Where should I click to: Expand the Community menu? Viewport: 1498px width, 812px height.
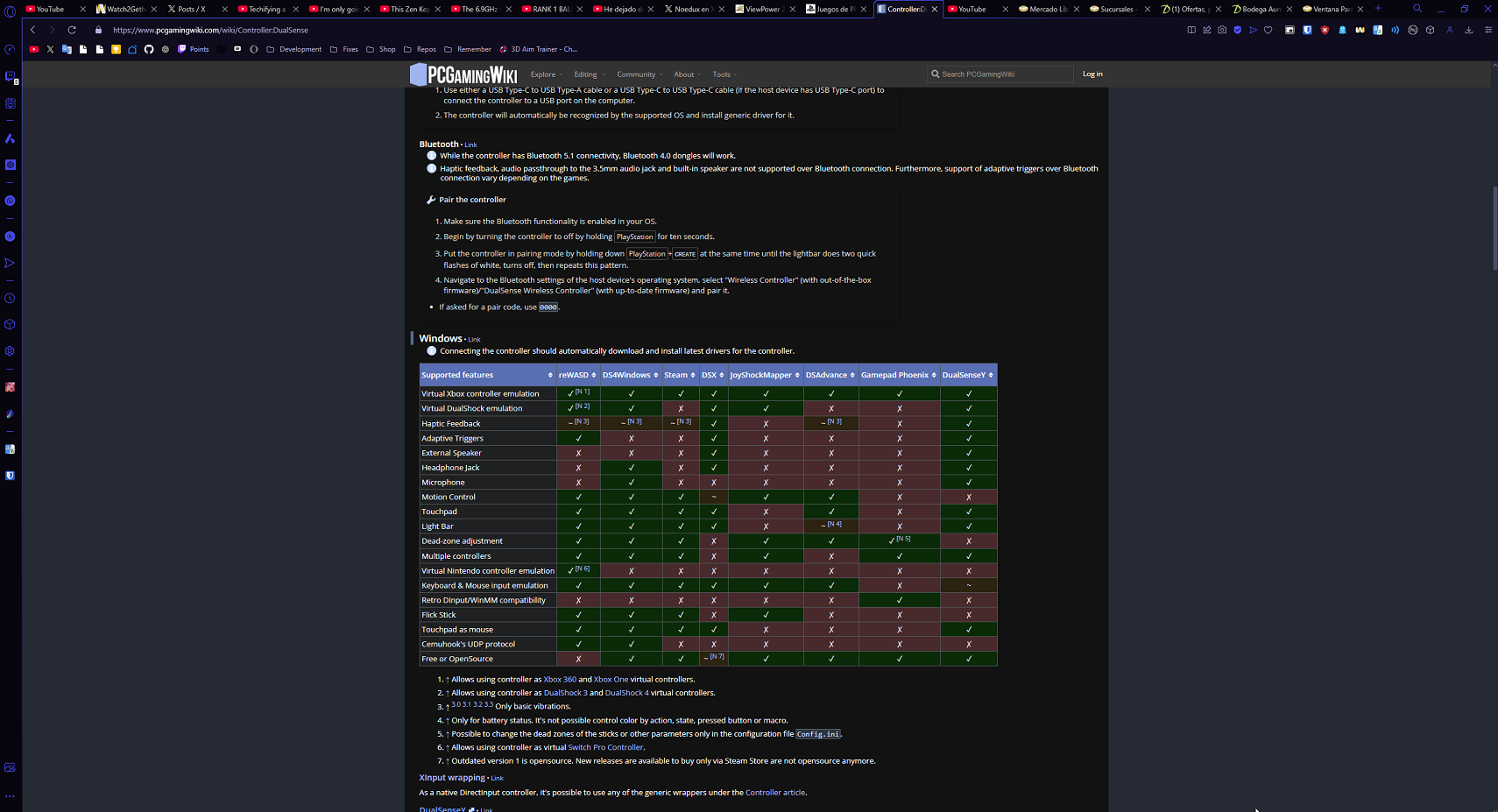click(639, 74)
